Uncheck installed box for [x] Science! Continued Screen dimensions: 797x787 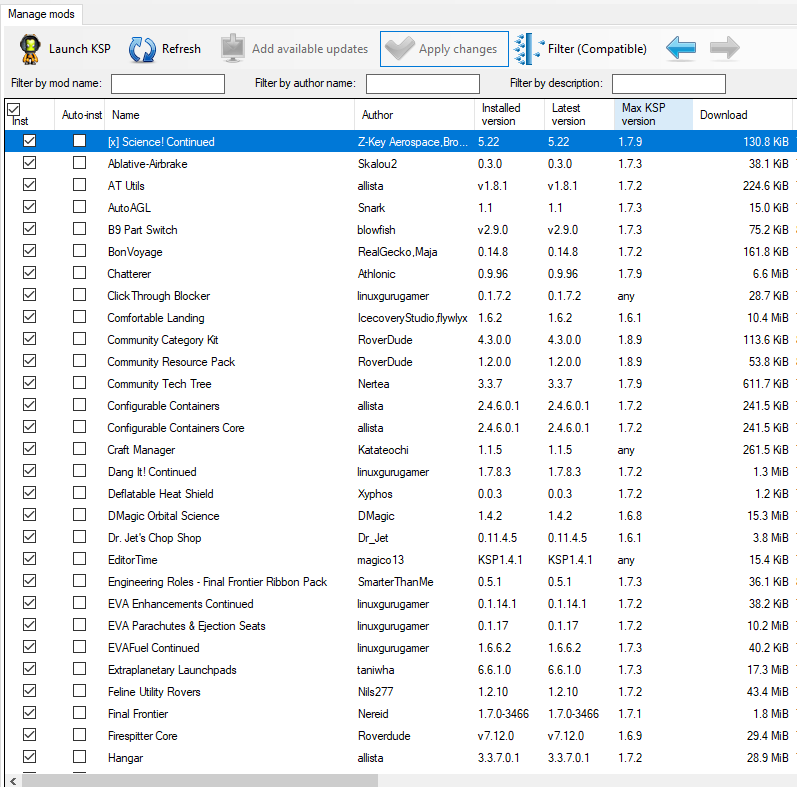pyautogui.click(x=29, y=141)
